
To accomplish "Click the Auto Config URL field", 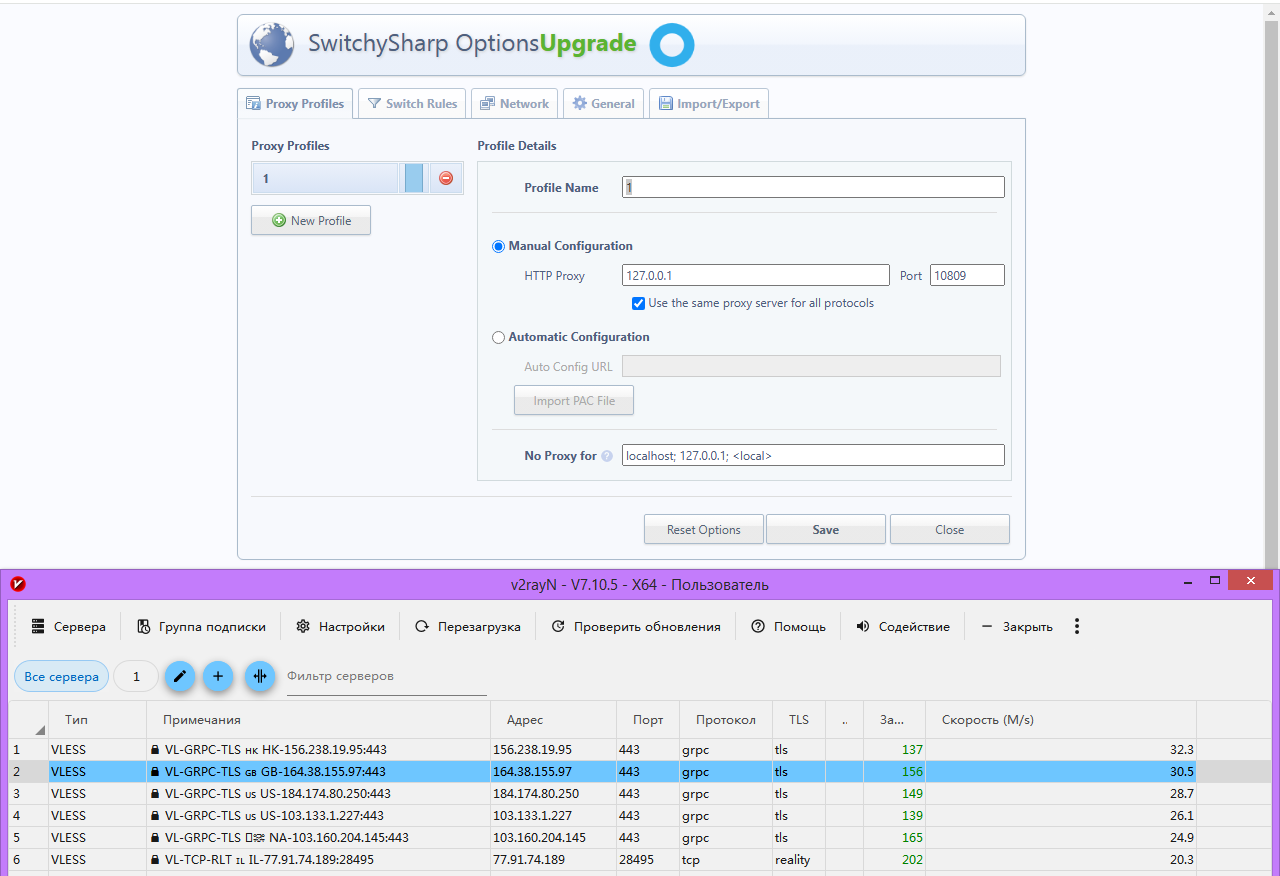I will tap(811, 366).
